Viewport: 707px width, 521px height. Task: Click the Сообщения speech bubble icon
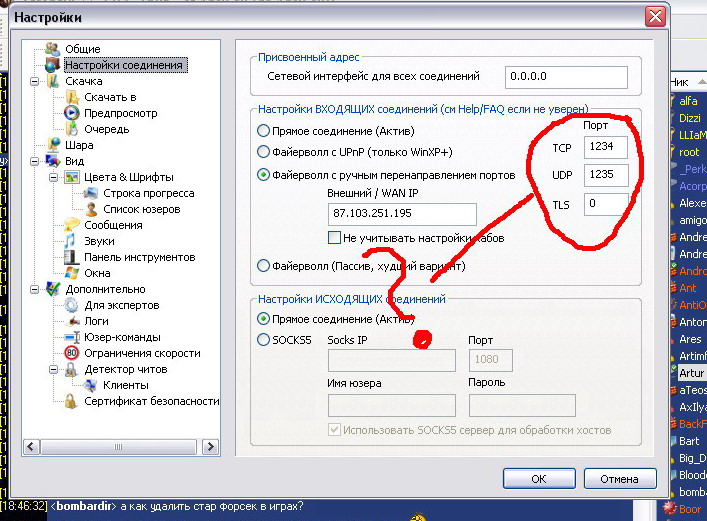72,225
